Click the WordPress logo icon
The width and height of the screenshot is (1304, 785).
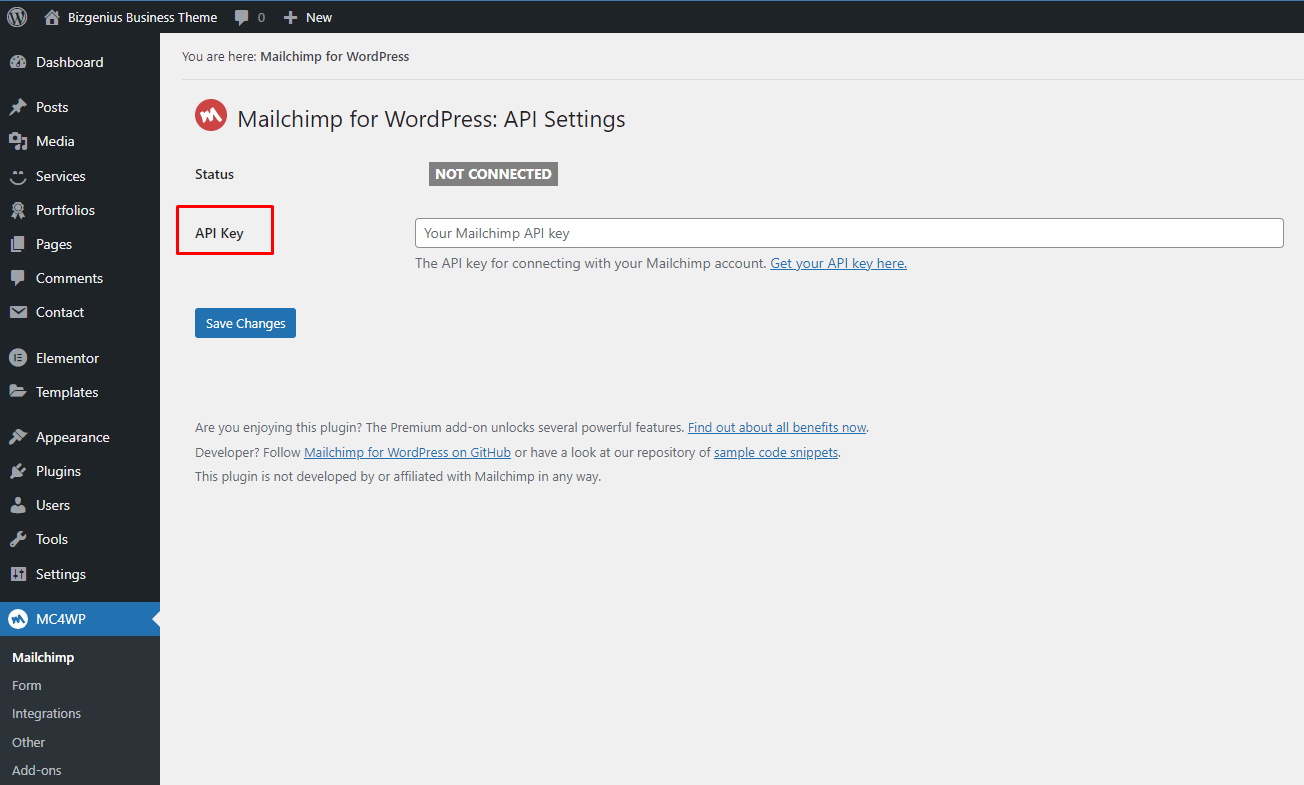(17, 17)
